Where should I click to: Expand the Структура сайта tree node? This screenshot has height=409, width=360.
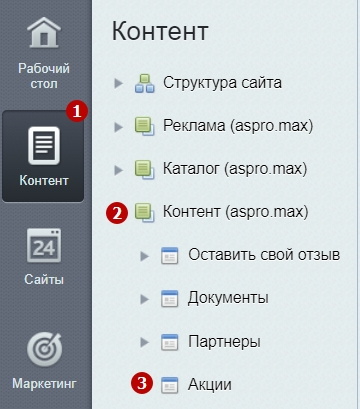118,83
